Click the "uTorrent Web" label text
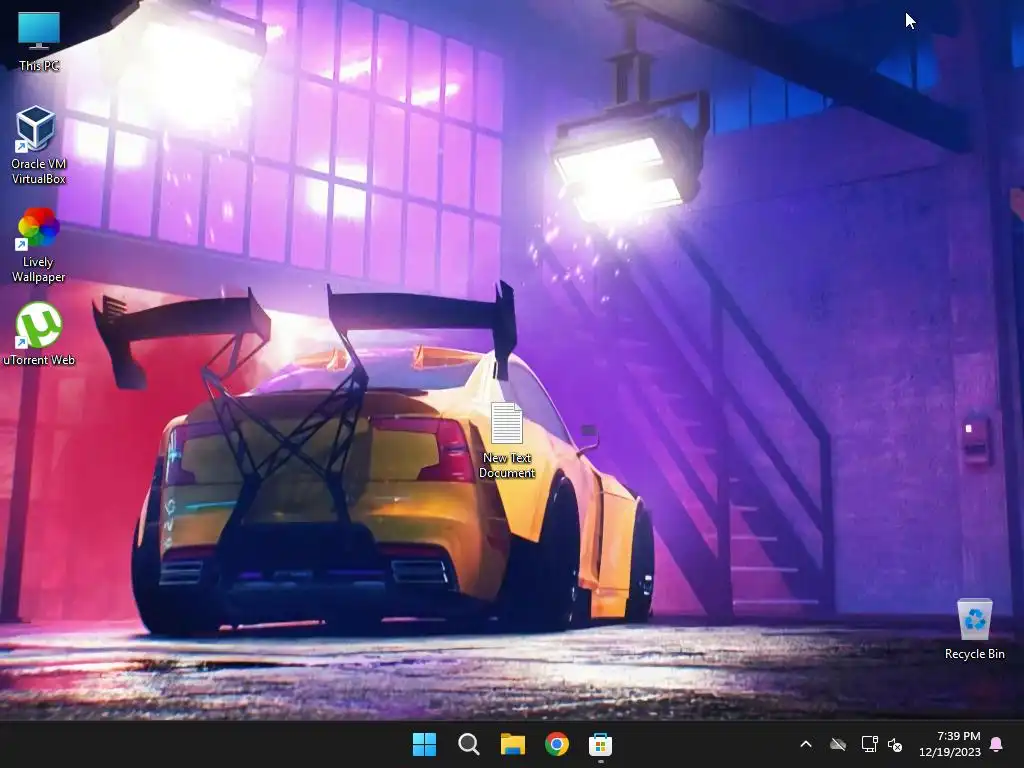1024x768 pixels. [39, 360]
